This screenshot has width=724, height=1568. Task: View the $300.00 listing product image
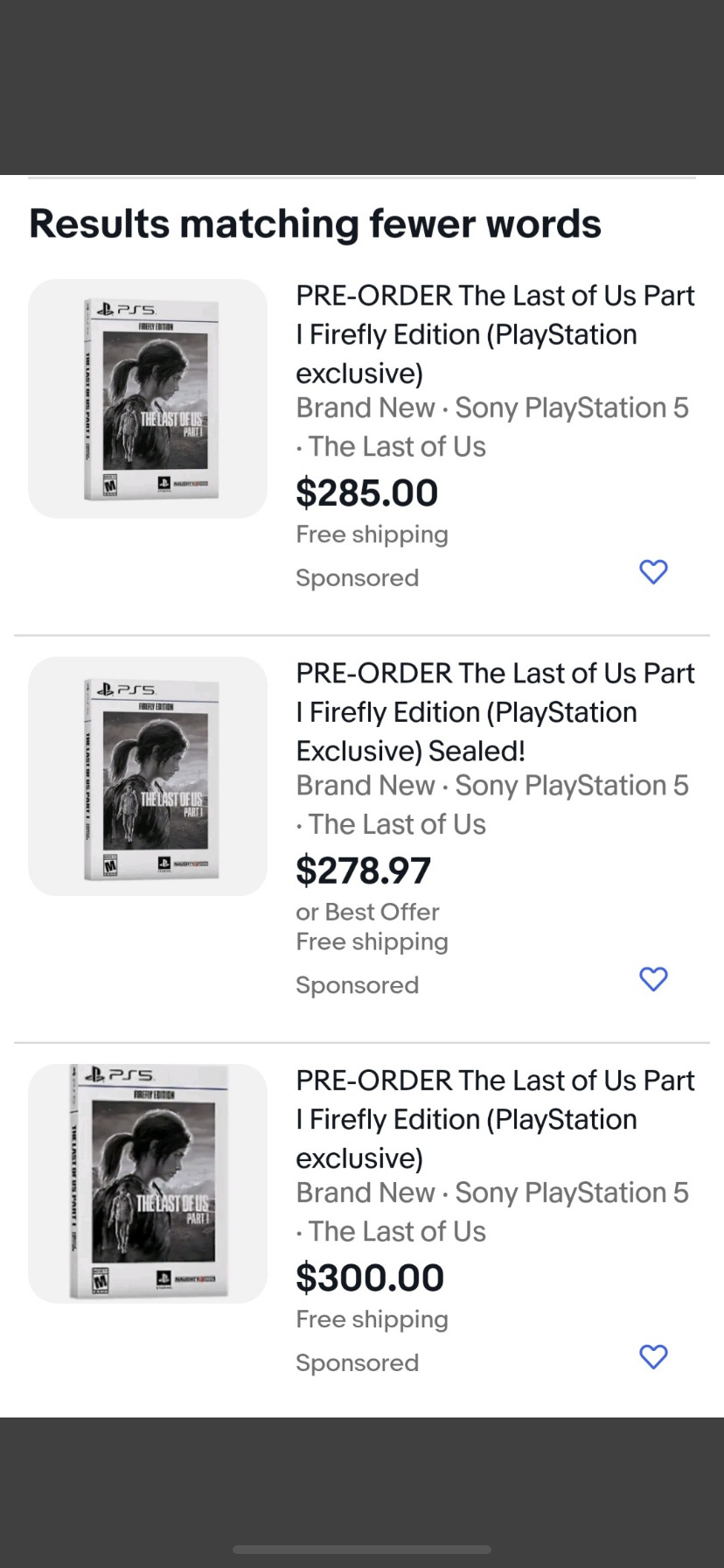click(148, 1183)
